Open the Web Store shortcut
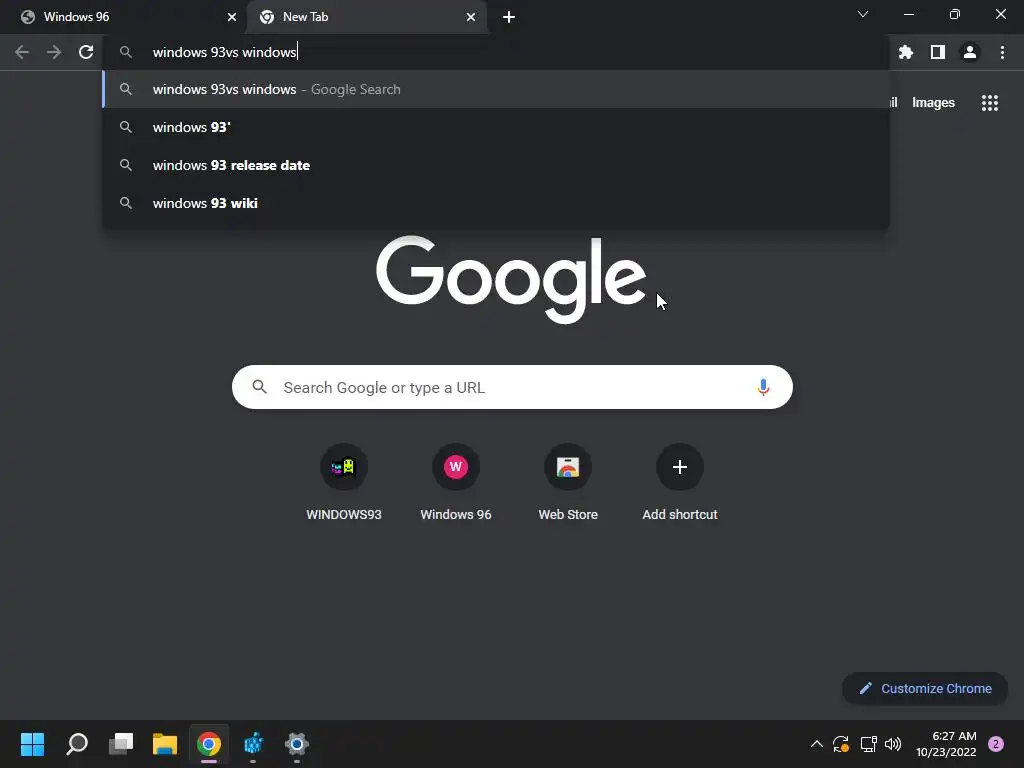 coord(568,483)
